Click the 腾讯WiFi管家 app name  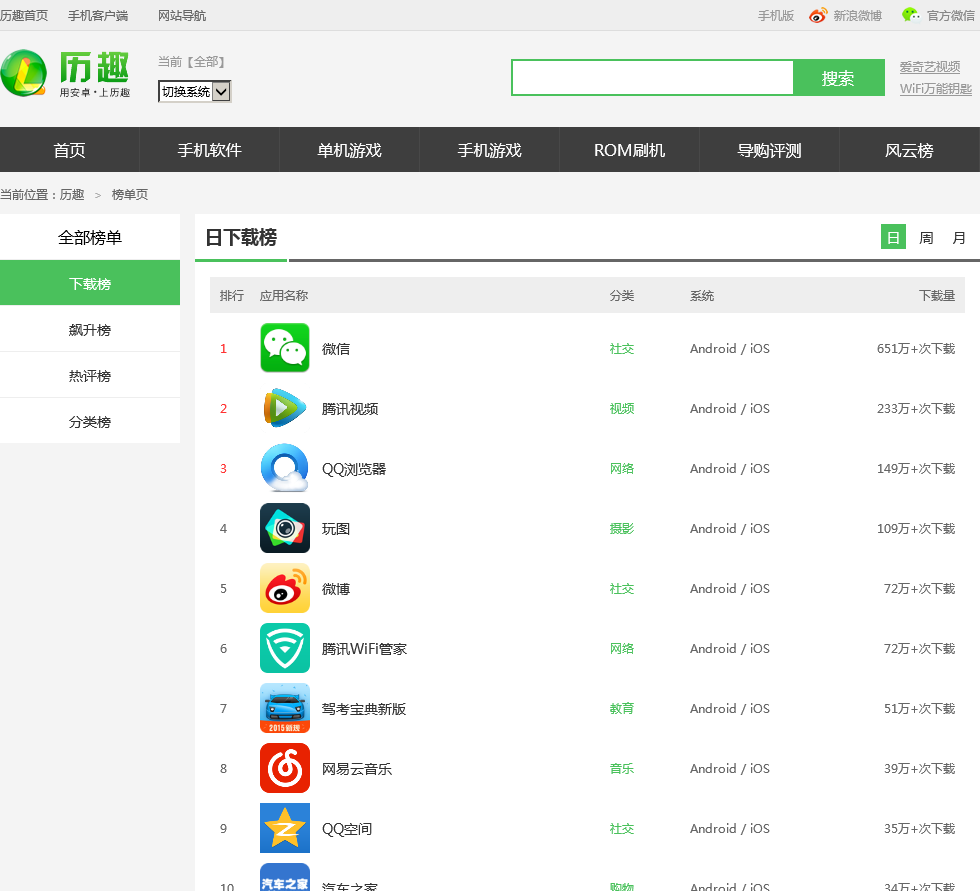pos(364,649)
